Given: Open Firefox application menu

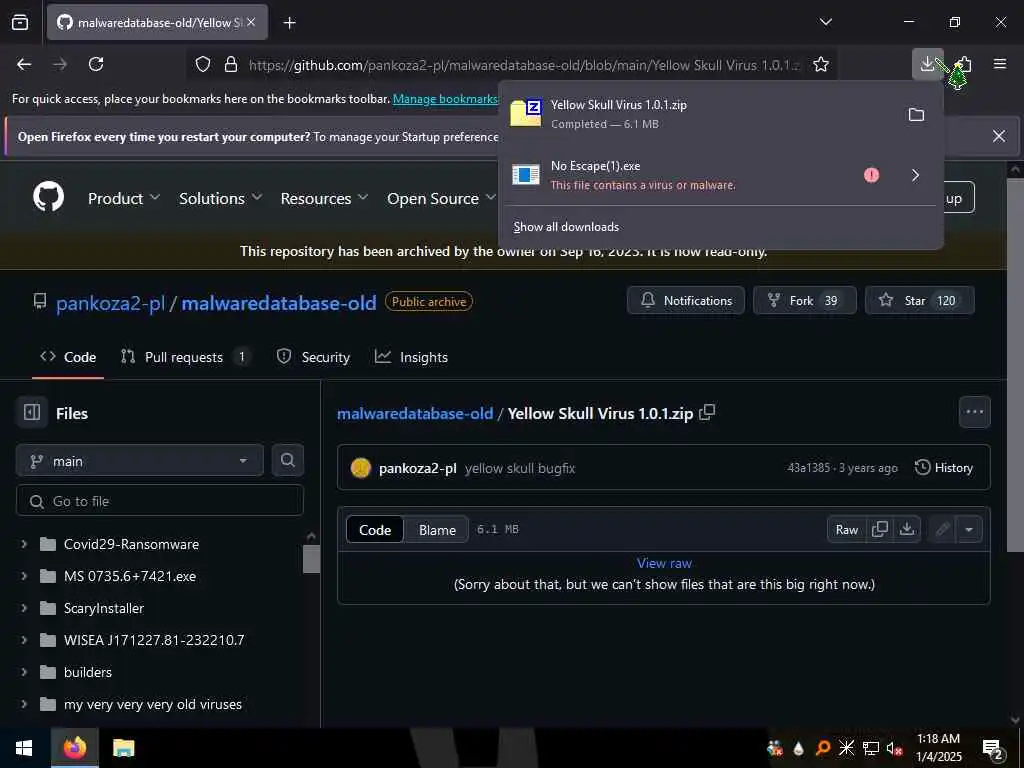Looking at the screenshot, I should (1000, 64).
